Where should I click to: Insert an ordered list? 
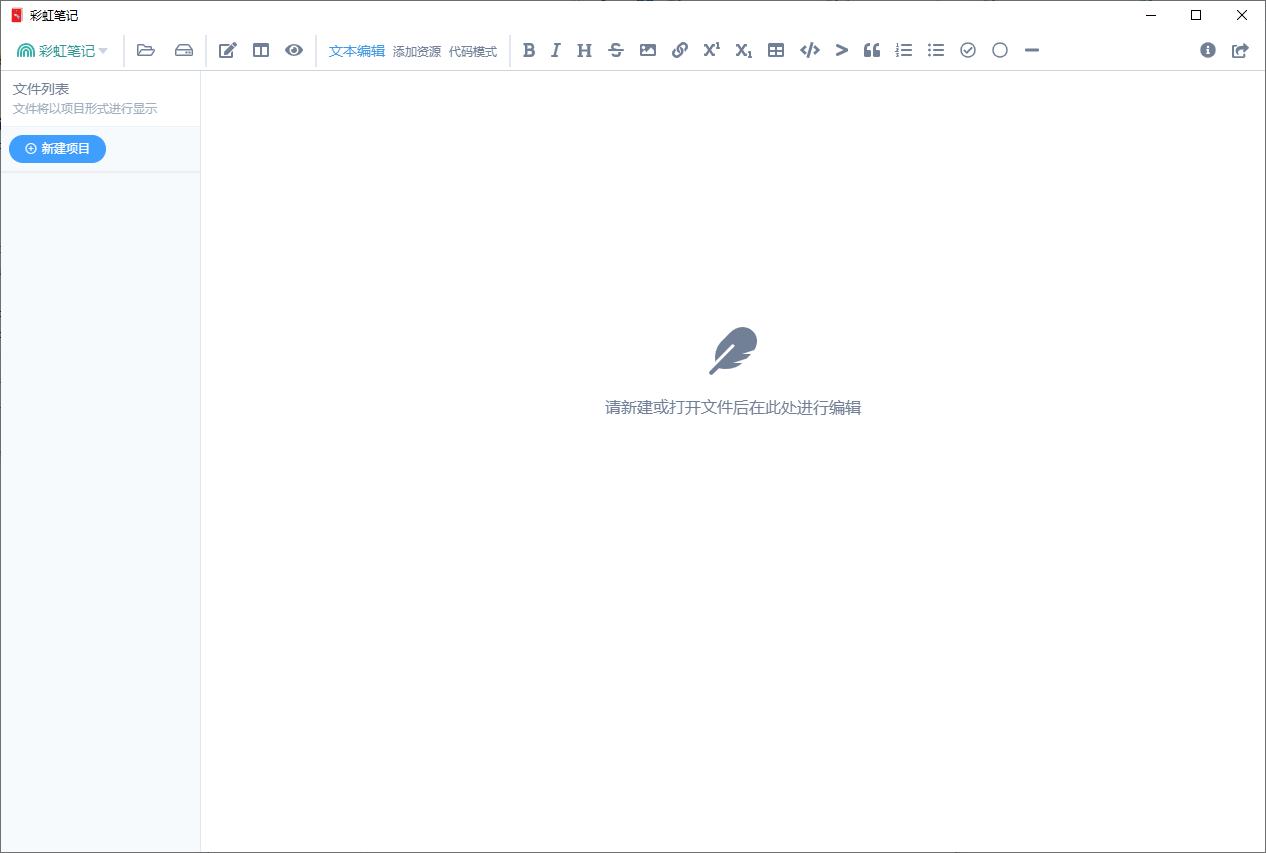903,50
